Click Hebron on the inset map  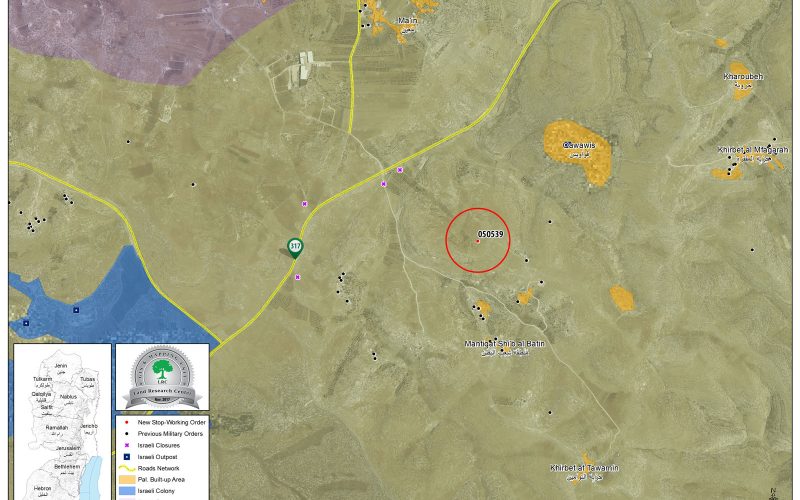pyautogui.click(x=42, y=488)
